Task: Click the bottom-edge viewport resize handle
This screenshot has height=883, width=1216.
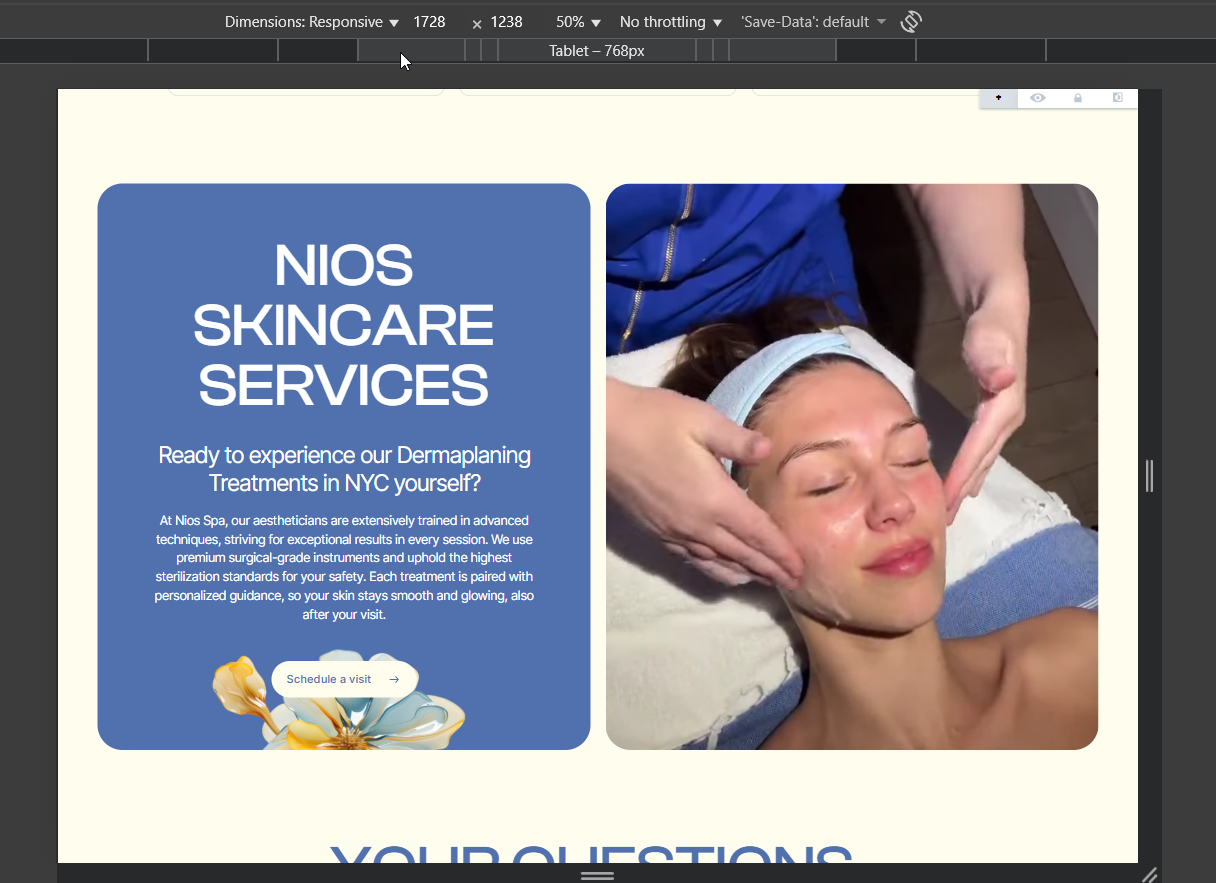Action: (x=598, y=875)
